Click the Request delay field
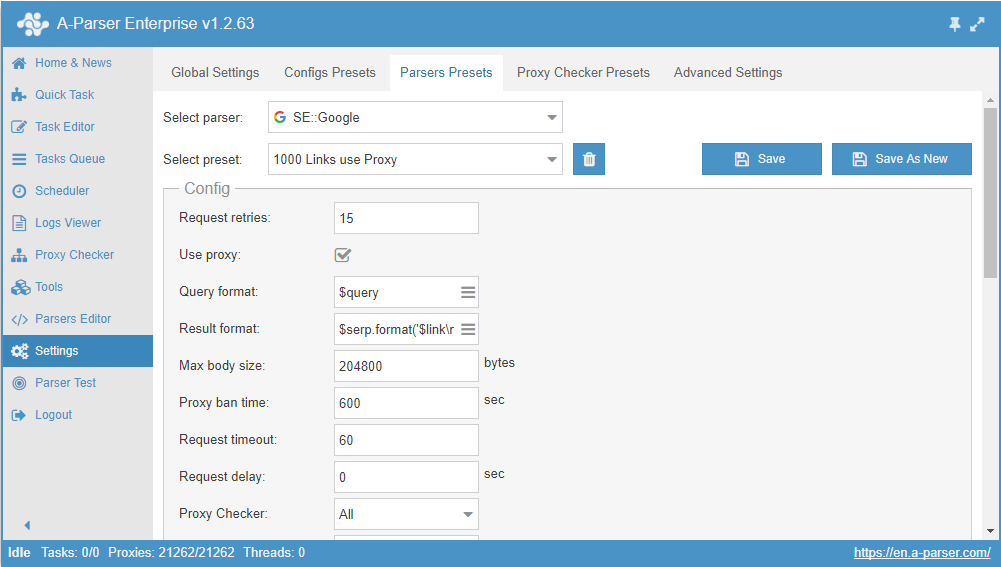This screenshot has width=1001, height=567. [x=406, y=477]
